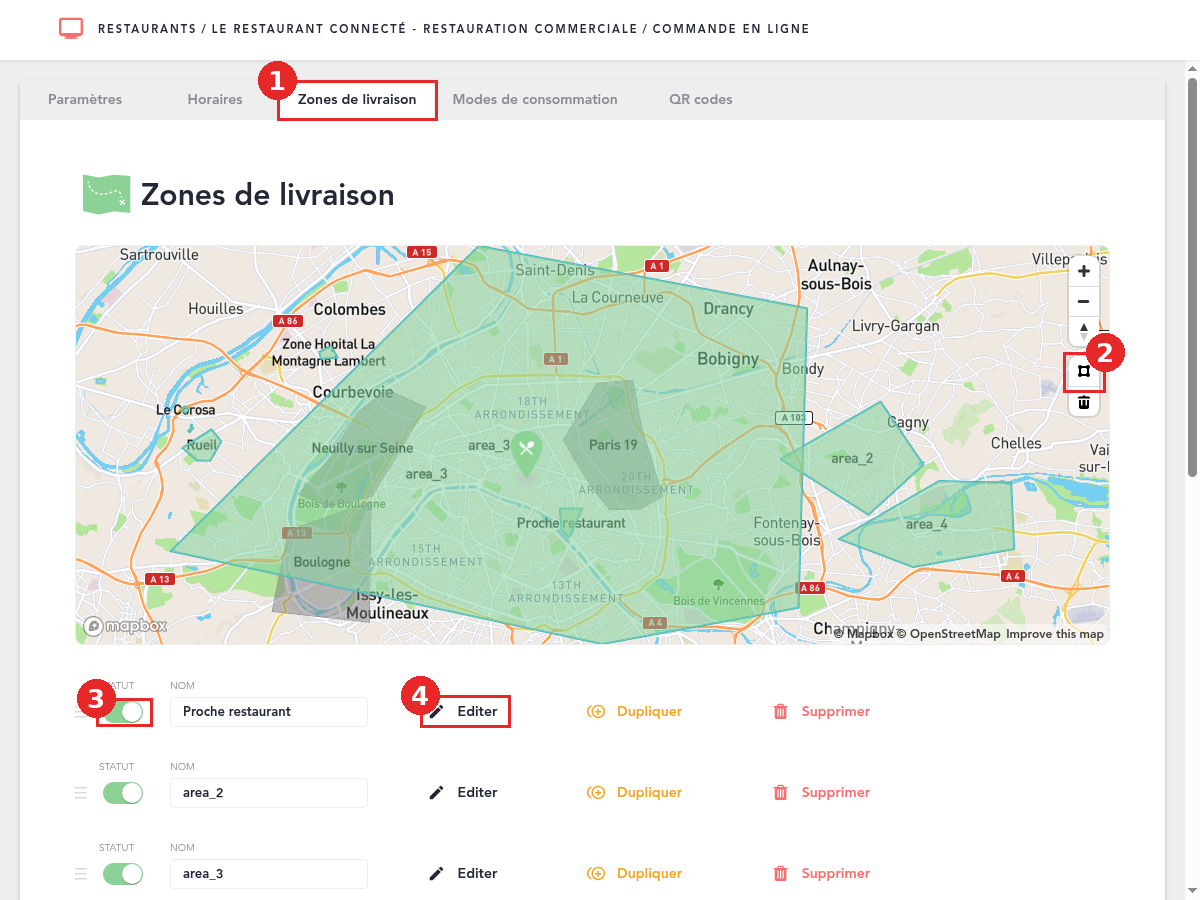Turn off the area_3 status switch
Viewport: 1200px width, 900px height.
click(x=123, y=874)
